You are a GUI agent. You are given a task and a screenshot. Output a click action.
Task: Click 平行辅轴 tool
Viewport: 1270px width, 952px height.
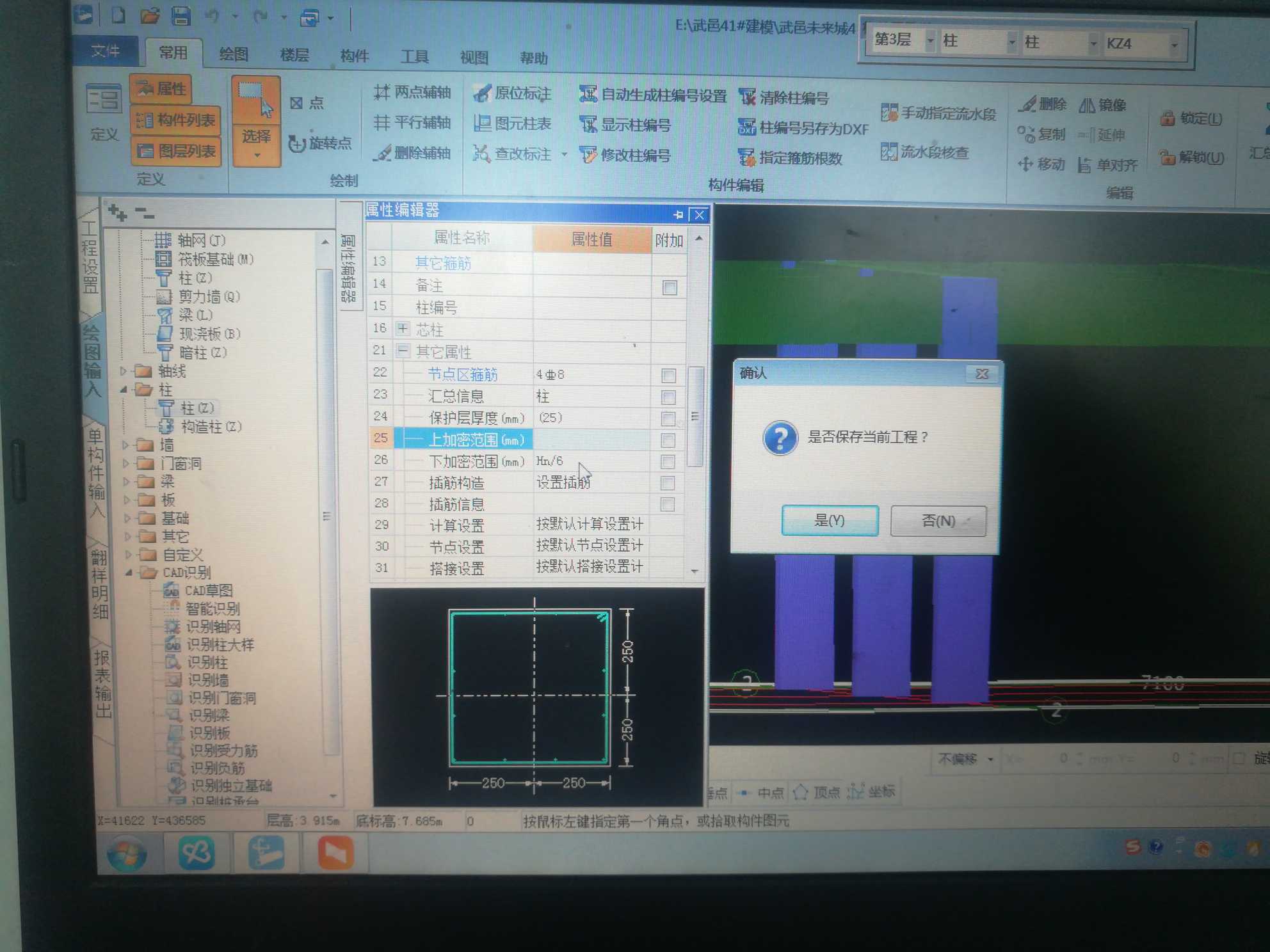click(412, 122)
